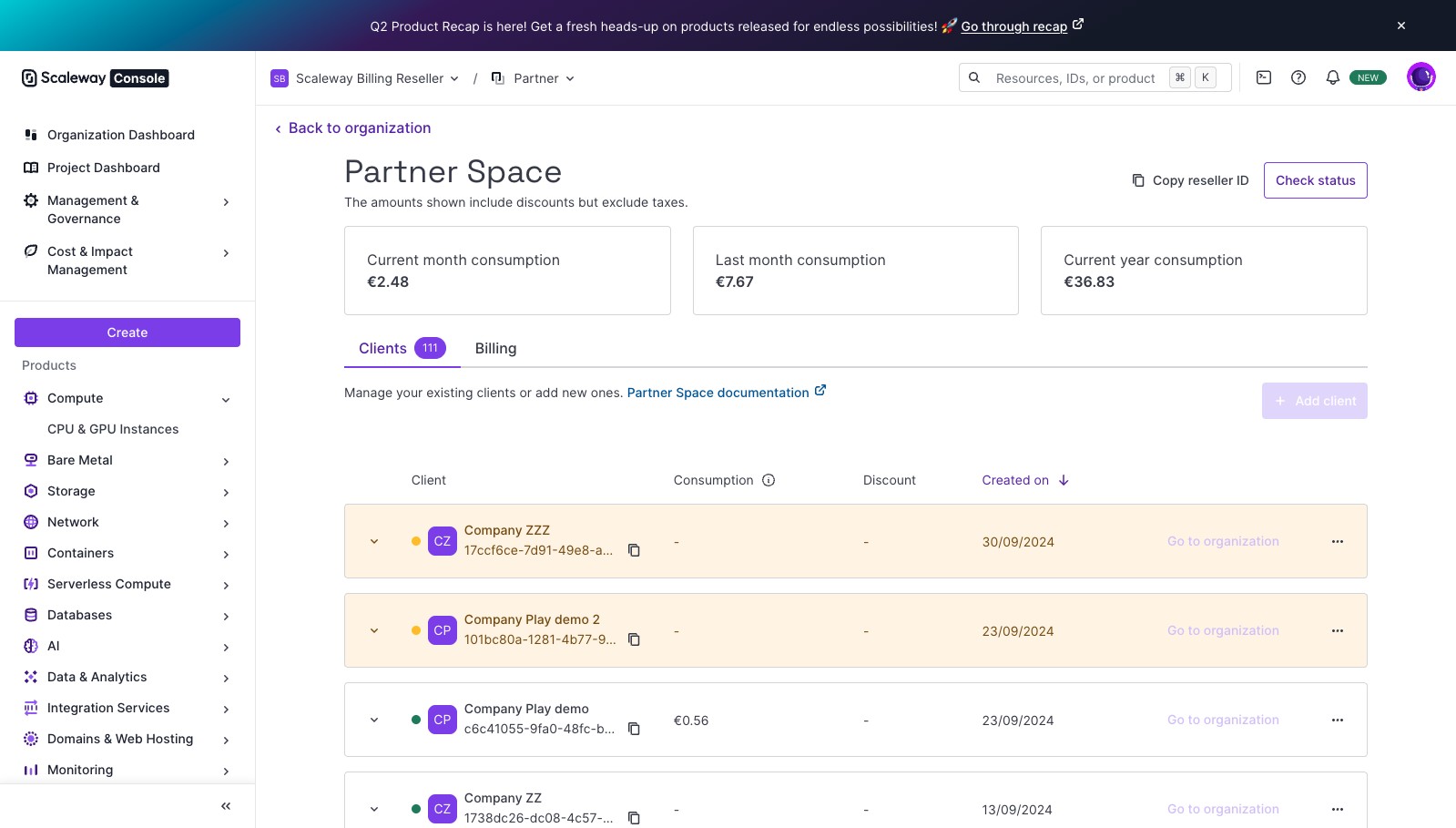This screenshot has width=1456, height=828.
Task: Click Back to organization link
Action: 352,128
